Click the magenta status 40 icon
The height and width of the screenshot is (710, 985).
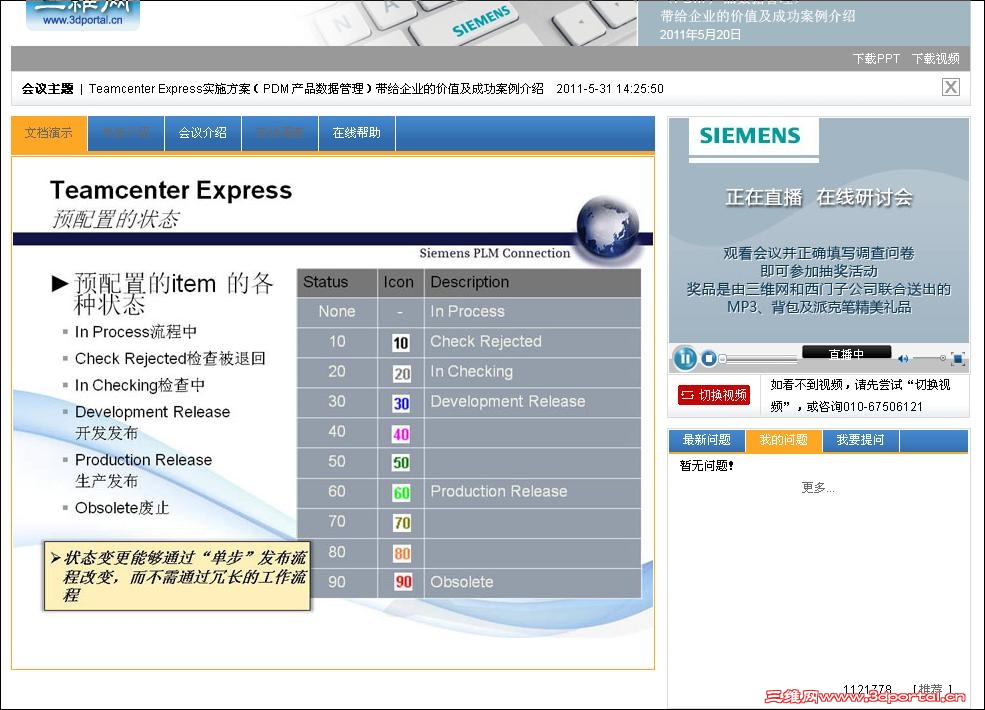[401, 434]
